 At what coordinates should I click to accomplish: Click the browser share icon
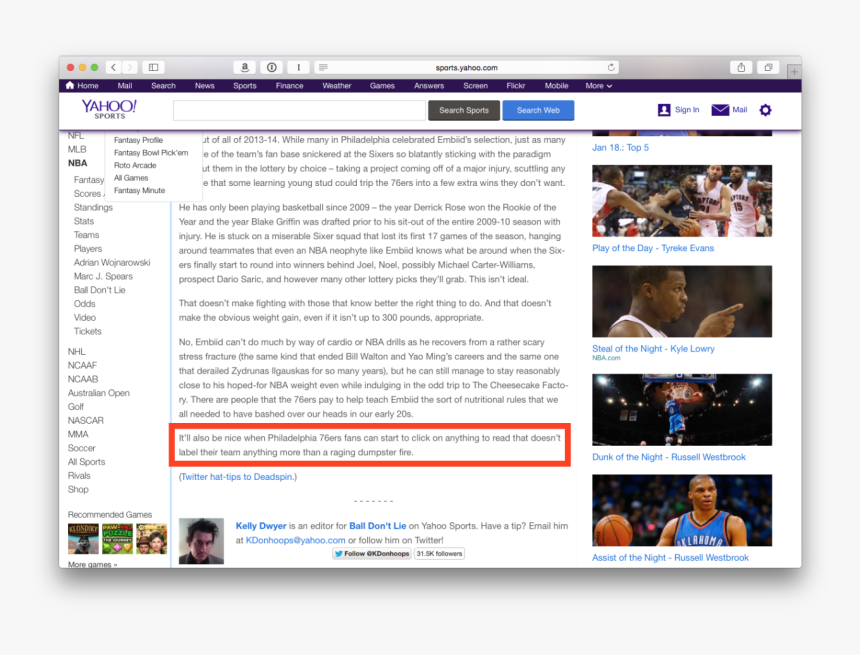[740, 66]
